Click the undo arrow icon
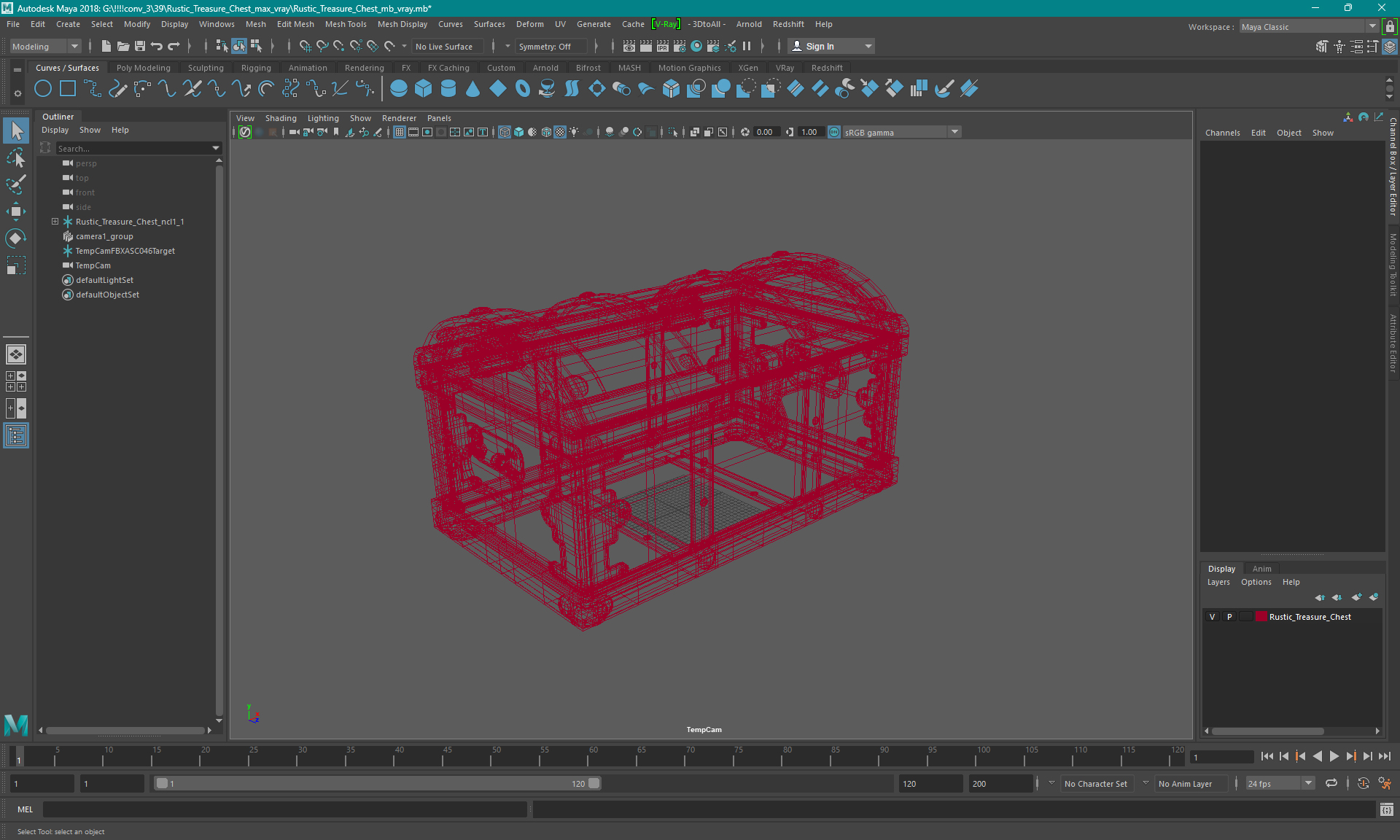 point(156,46)
